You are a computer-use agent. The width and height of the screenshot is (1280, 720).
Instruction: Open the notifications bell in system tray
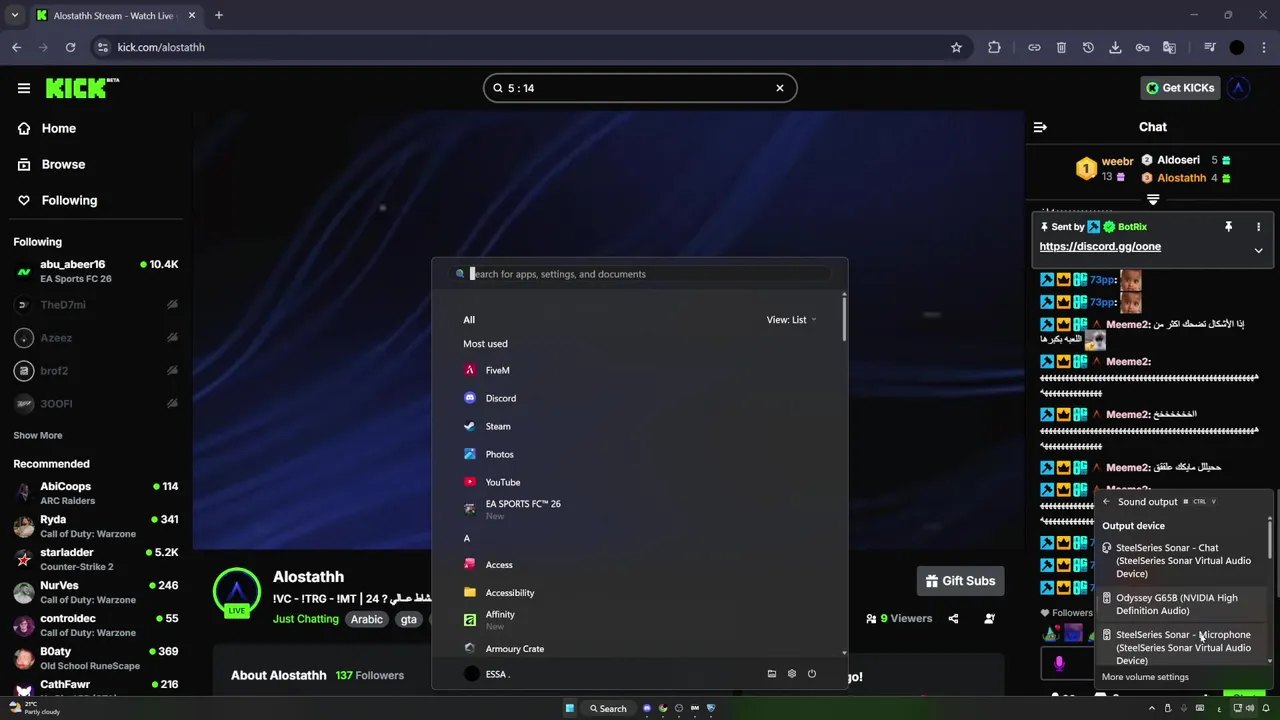pyautogui.click(x=1267, y=708)
